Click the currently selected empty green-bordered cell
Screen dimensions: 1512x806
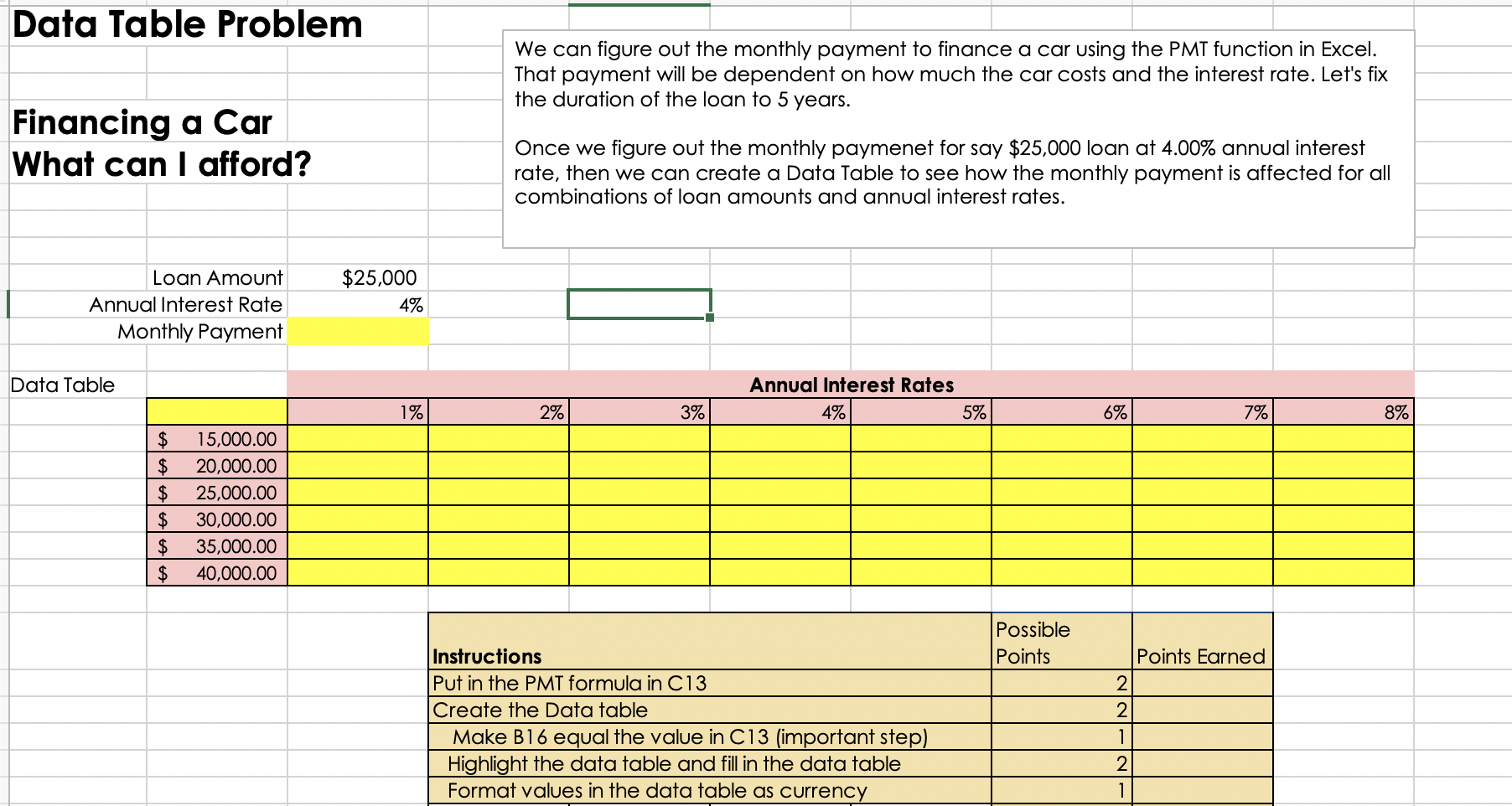[x=639, y=304]
